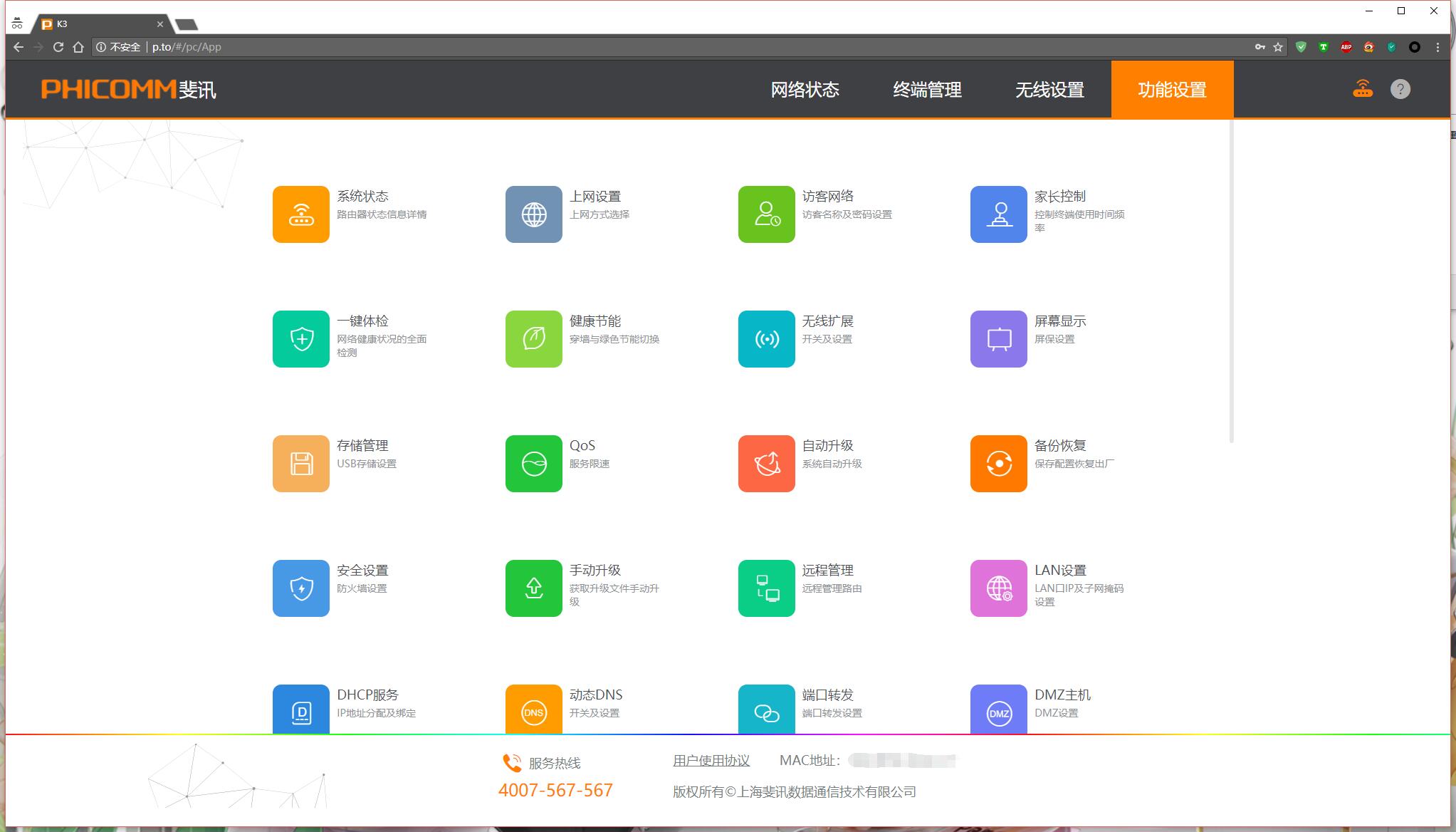Viewport: 1456px width, 832px height.
Task: Click the green QoS icon
Action: point(533,464)
